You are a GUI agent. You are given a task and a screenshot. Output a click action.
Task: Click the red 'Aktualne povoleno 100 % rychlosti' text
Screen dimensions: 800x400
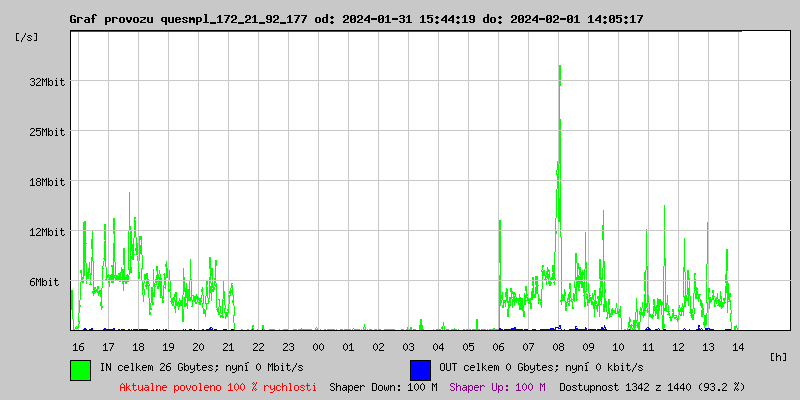pyautogui.click(x=218, y=386)
